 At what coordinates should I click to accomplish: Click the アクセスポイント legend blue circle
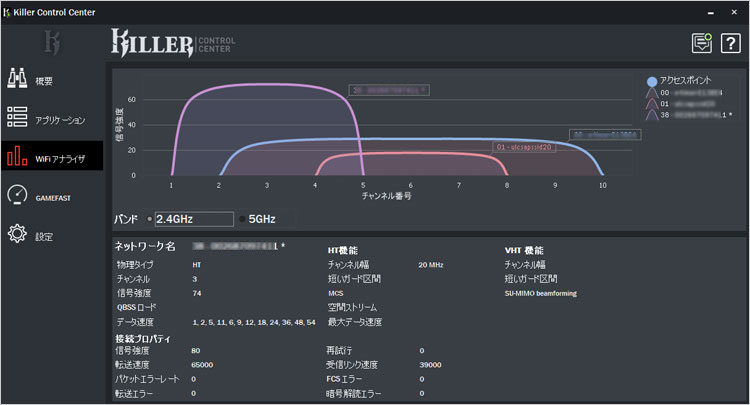click(652, 82)
